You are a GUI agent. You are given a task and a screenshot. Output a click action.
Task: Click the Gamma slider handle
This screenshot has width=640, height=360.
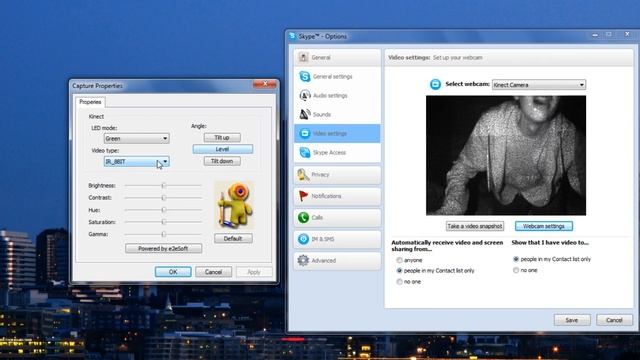tap(164, 234)
